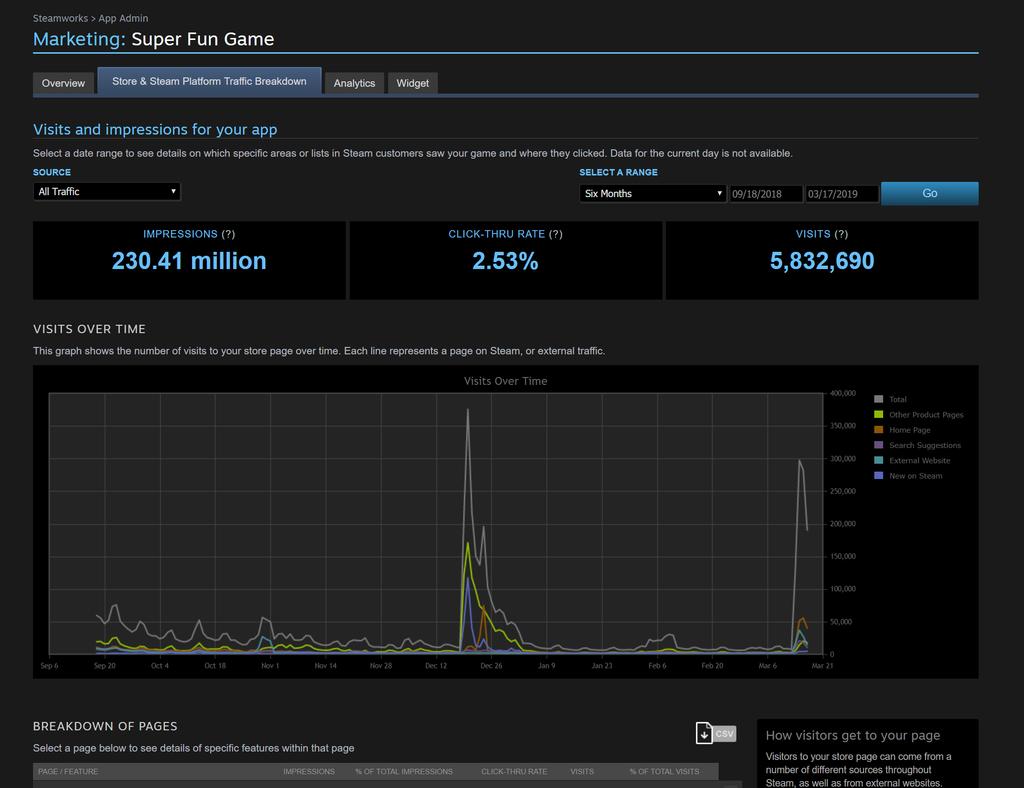Toggle External Website teal legend swatch
The height and width of the screenshot is (788, 1024).
pos(878,460)
